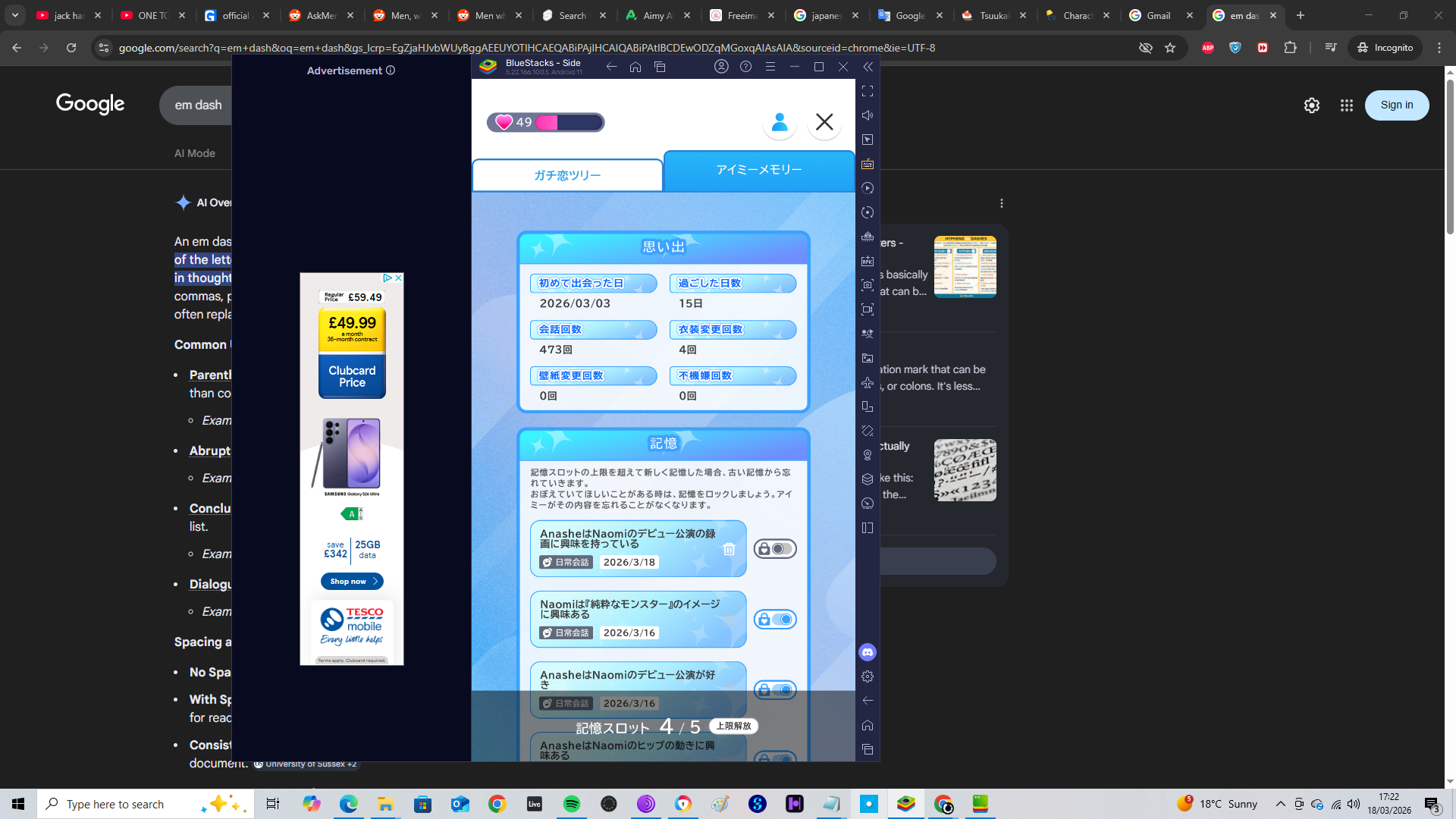Open BlueStacks settings gear in sidebar
Viewport: 1456px width, 819px height.
click(x=868, y=676)
